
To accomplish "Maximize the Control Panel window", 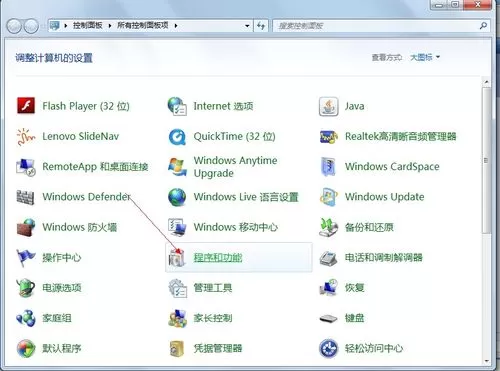I will tap(455, 5).
